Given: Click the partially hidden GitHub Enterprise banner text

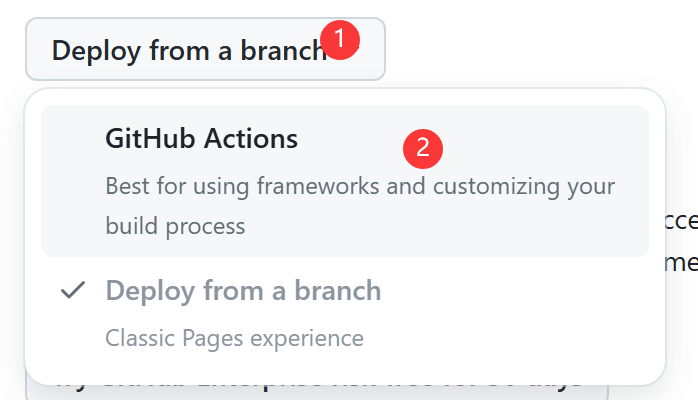Looking at the screenshot, I should (x=317, y=390).
